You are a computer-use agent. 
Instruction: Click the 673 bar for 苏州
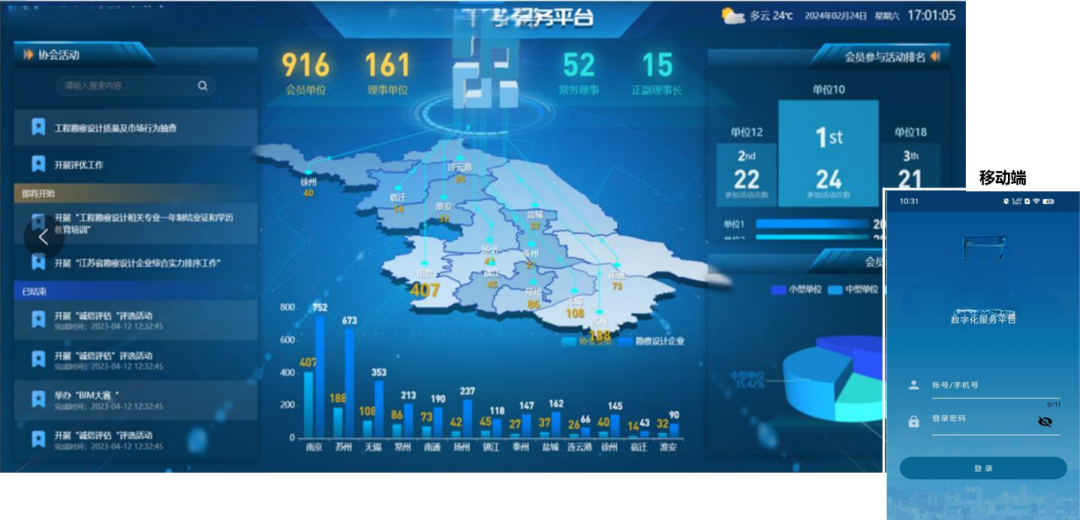pyautogui.click(x=349, y=383)
